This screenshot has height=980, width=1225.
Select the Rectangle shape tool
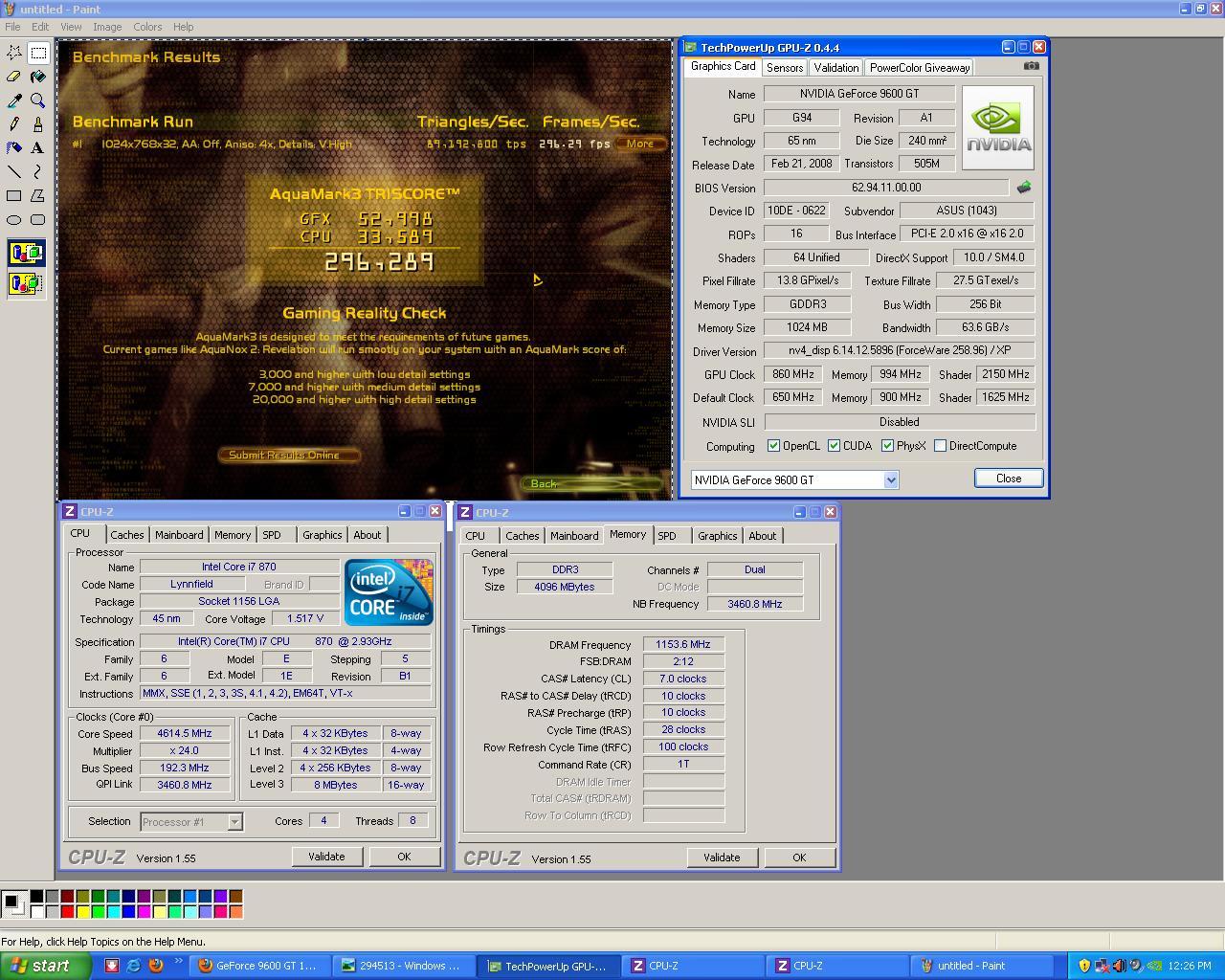14,196
